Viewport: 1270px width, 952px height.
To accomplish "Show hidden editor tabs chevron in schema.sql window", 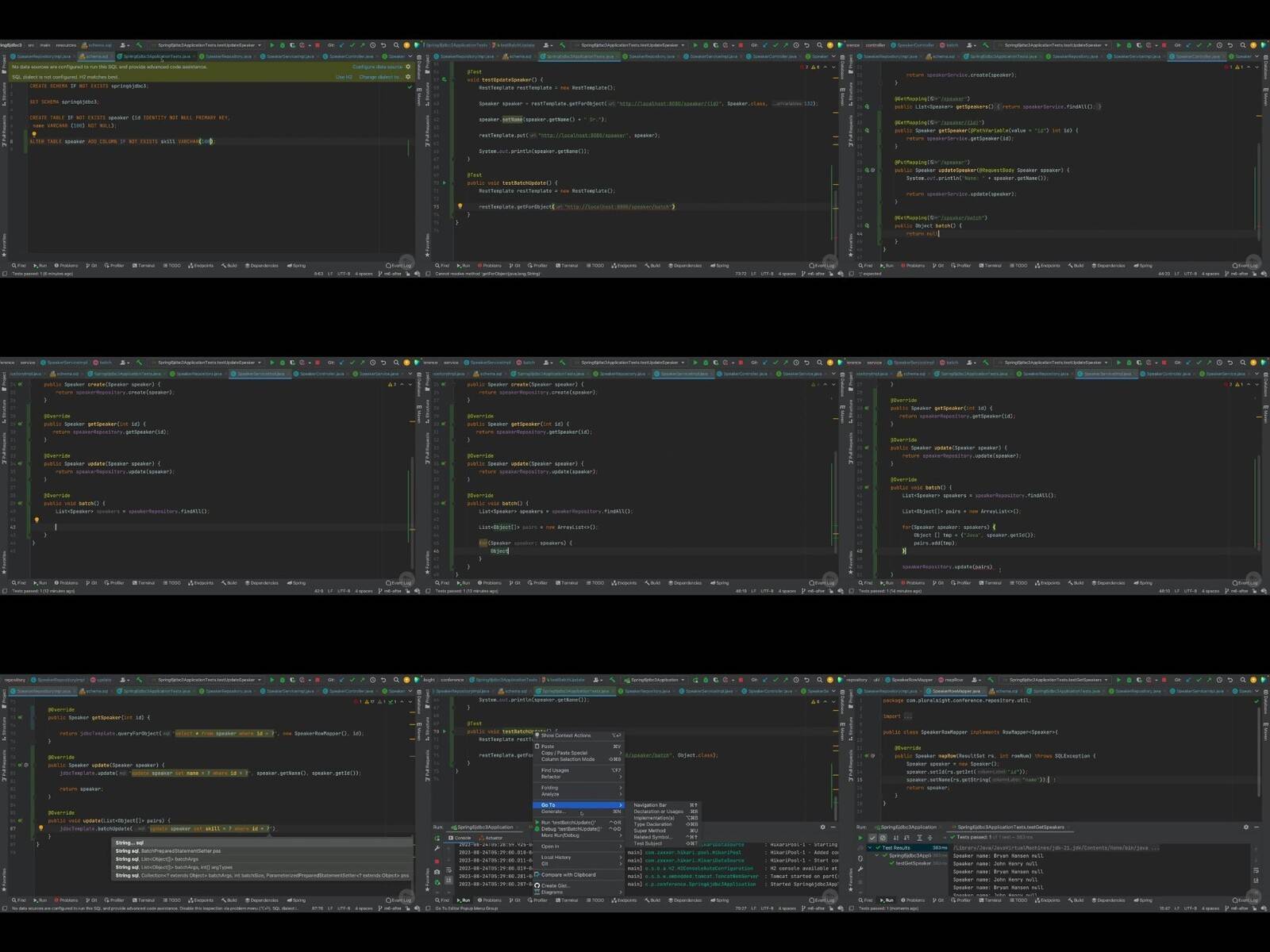I will pyautogui.click(x=410, y=56).
